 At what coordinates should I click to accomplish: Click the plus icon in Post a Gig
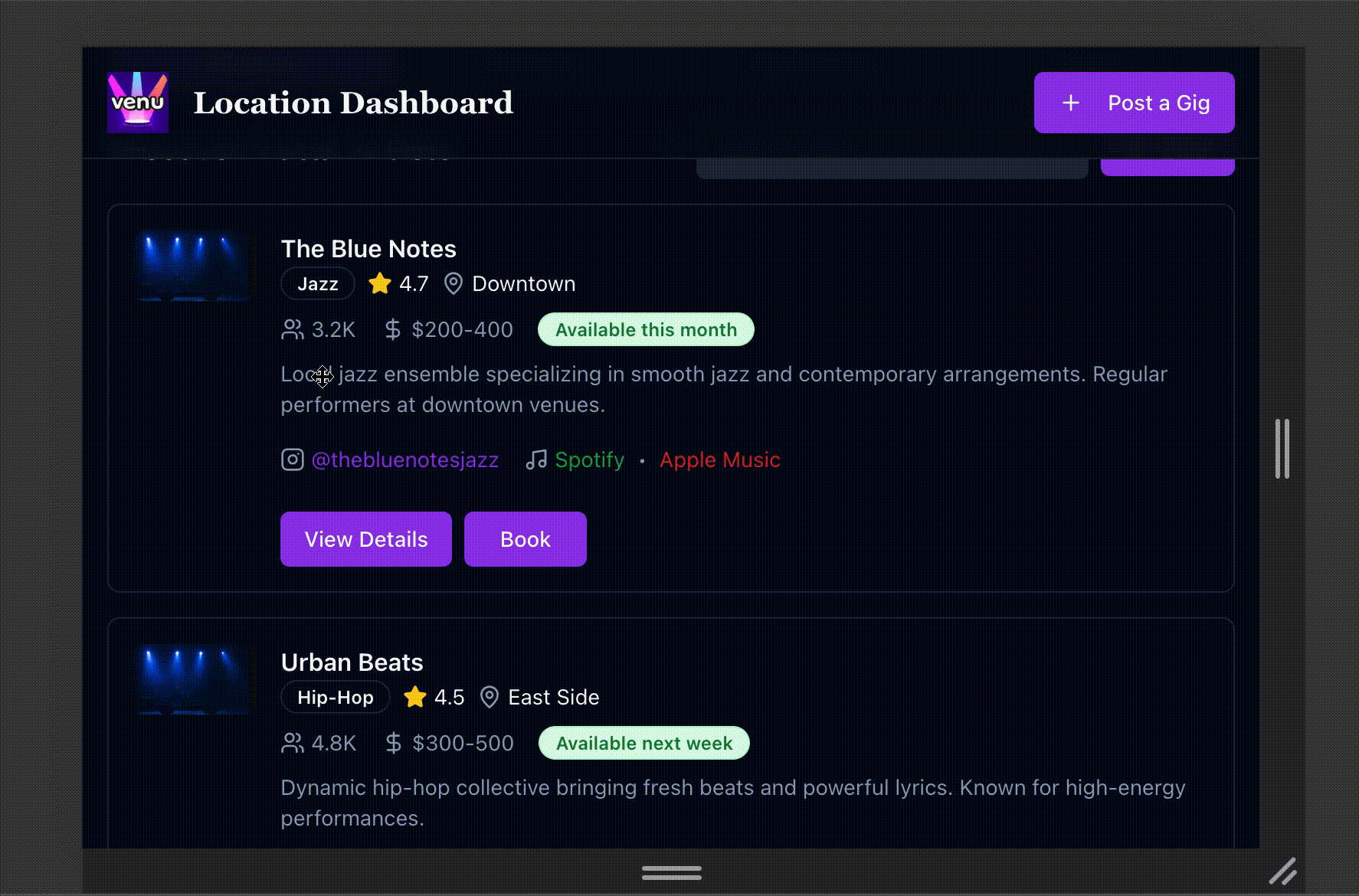[1071, 103]
